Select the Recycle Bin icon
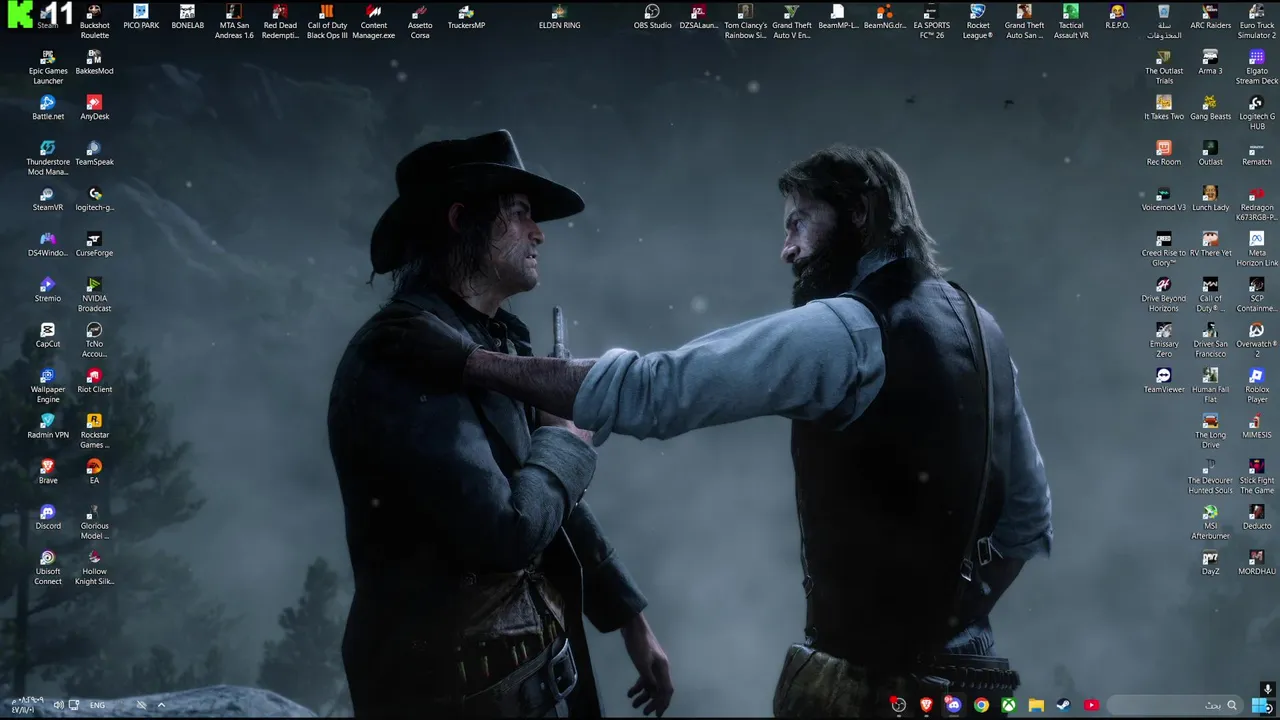1280x720 pixels. pyautogui.click(x=1164, y=20)
